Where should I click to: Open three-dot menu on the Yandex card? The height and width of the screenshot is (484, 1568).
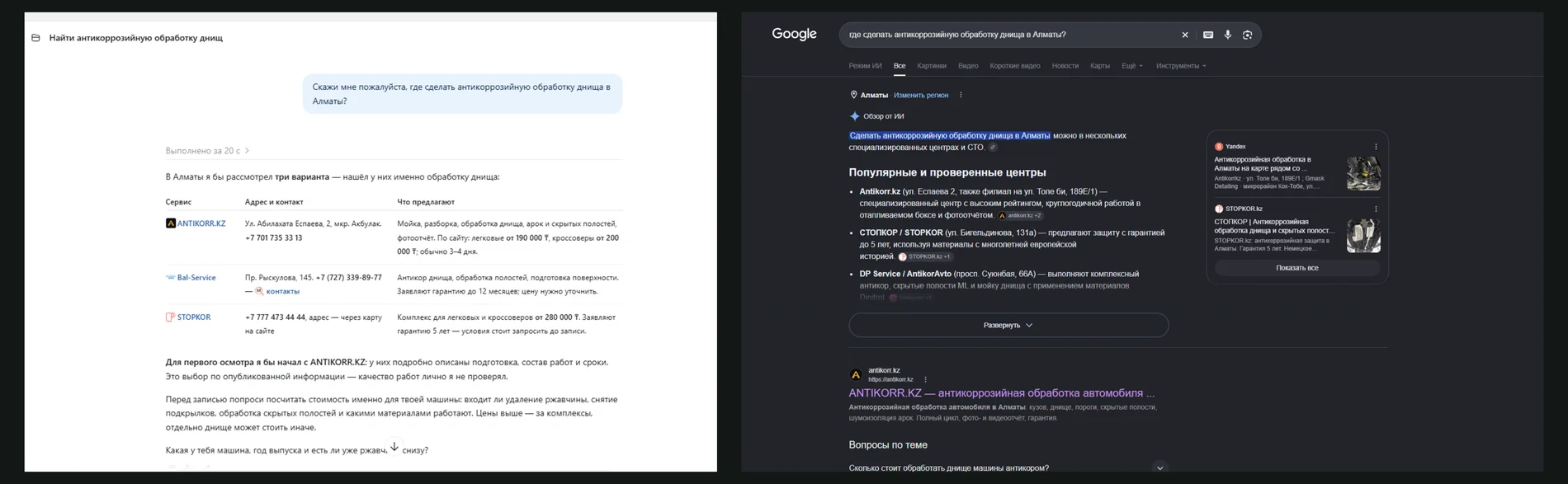click(x=1376, y=147)
